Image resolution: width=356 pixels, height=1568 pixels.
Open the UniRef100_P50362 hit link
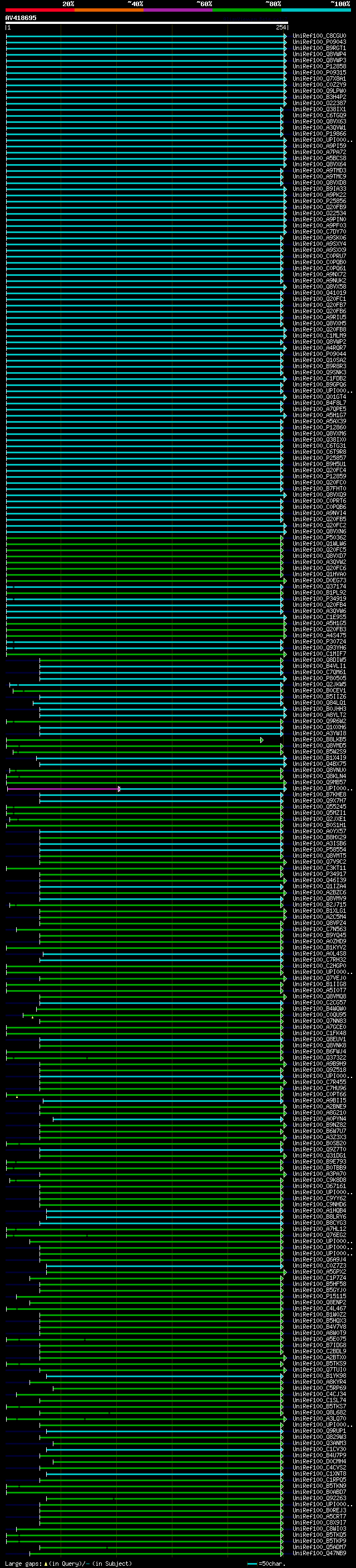click(x=319, y=538)
